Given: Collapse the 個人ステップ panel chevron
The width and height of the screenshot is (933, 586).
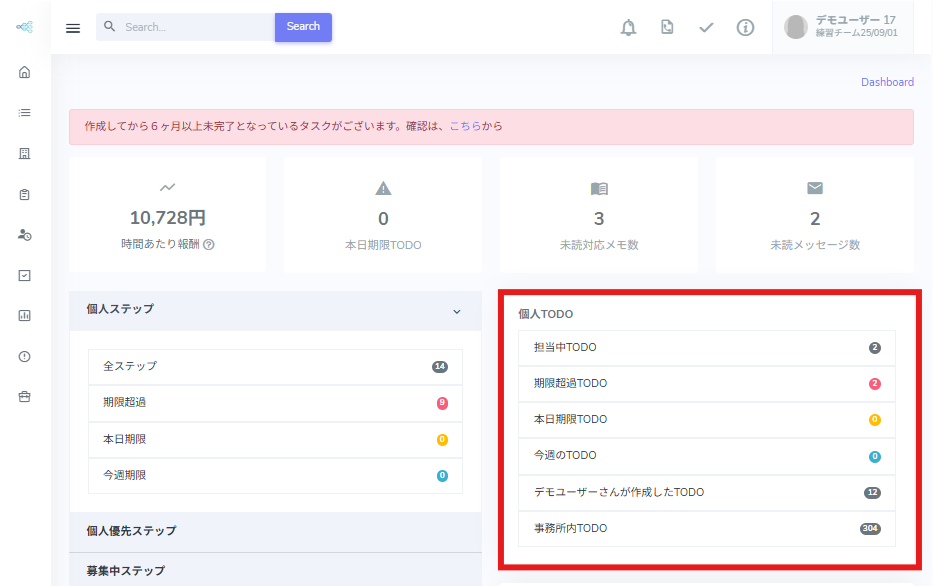Looking at the screenshot, I should 457,311.
